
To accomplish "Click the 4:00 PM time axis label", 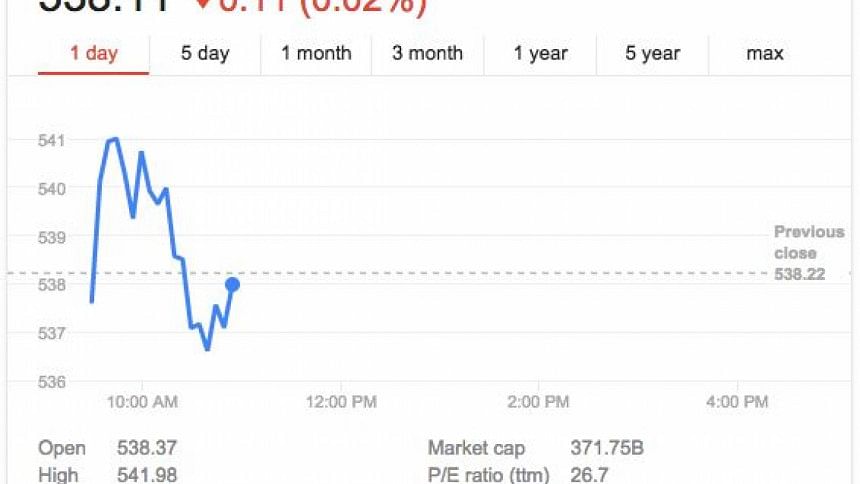I will tap(737, 402).
